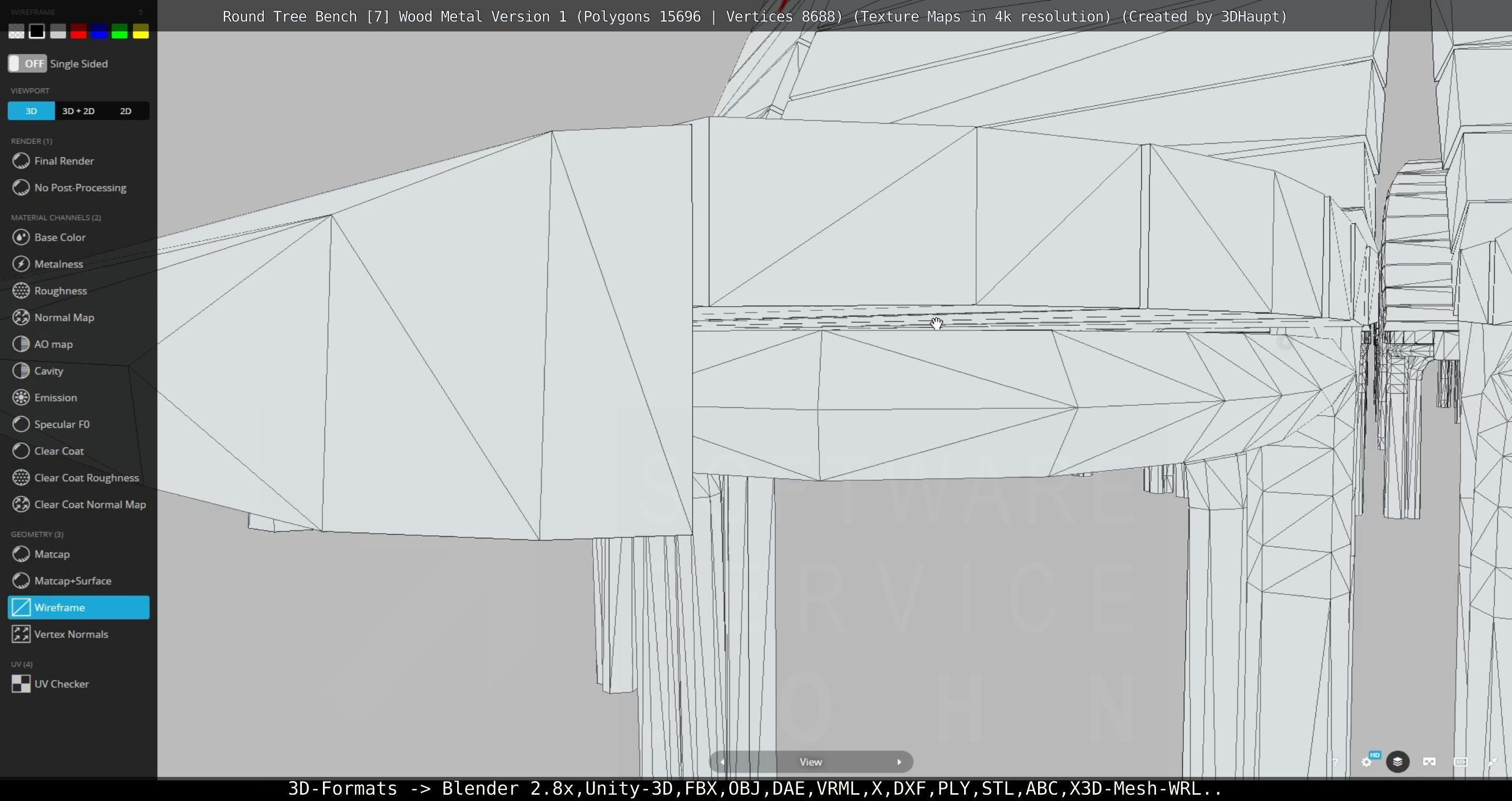
Task: Choose Final Render mode
Action: tap(63, 161)
